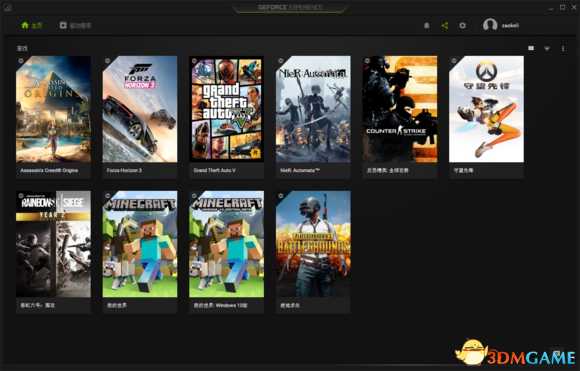Click optimization badge on Forza Horizon 3
Screen dimensions: 580x371
108,61
